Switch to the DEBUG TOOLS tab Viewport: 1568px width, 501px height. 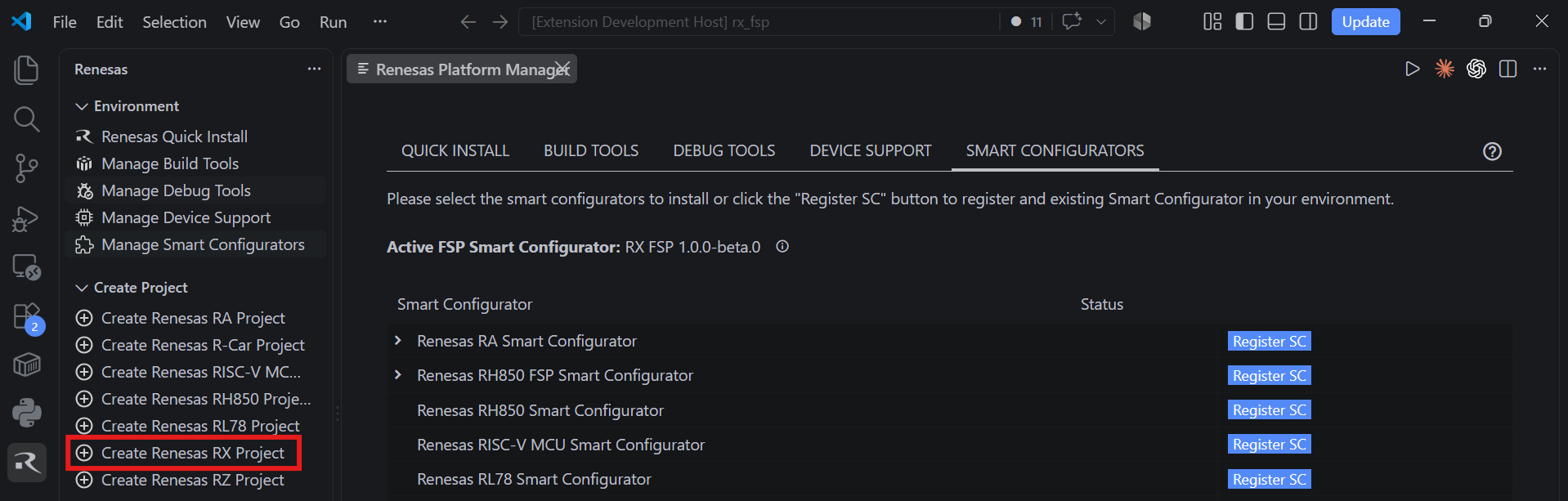click(724, 150)
